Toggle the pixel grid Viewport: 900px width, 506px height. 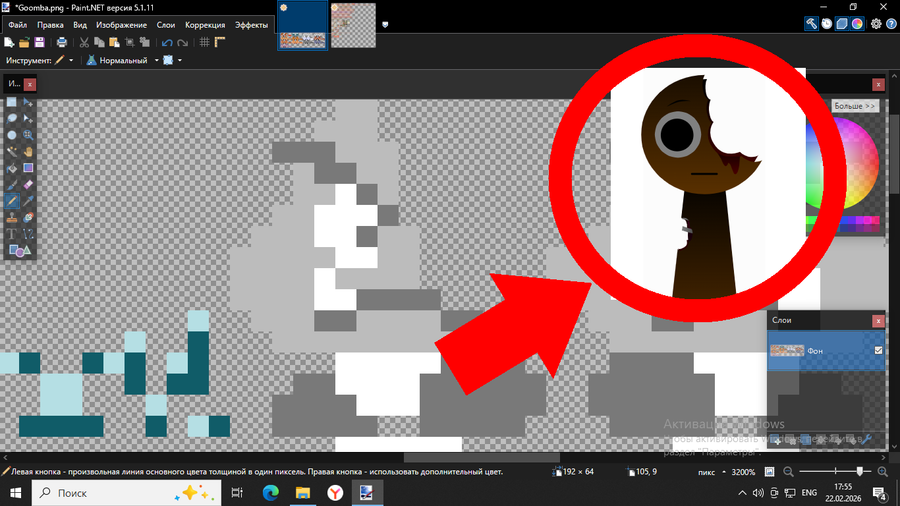pos(204,42)
